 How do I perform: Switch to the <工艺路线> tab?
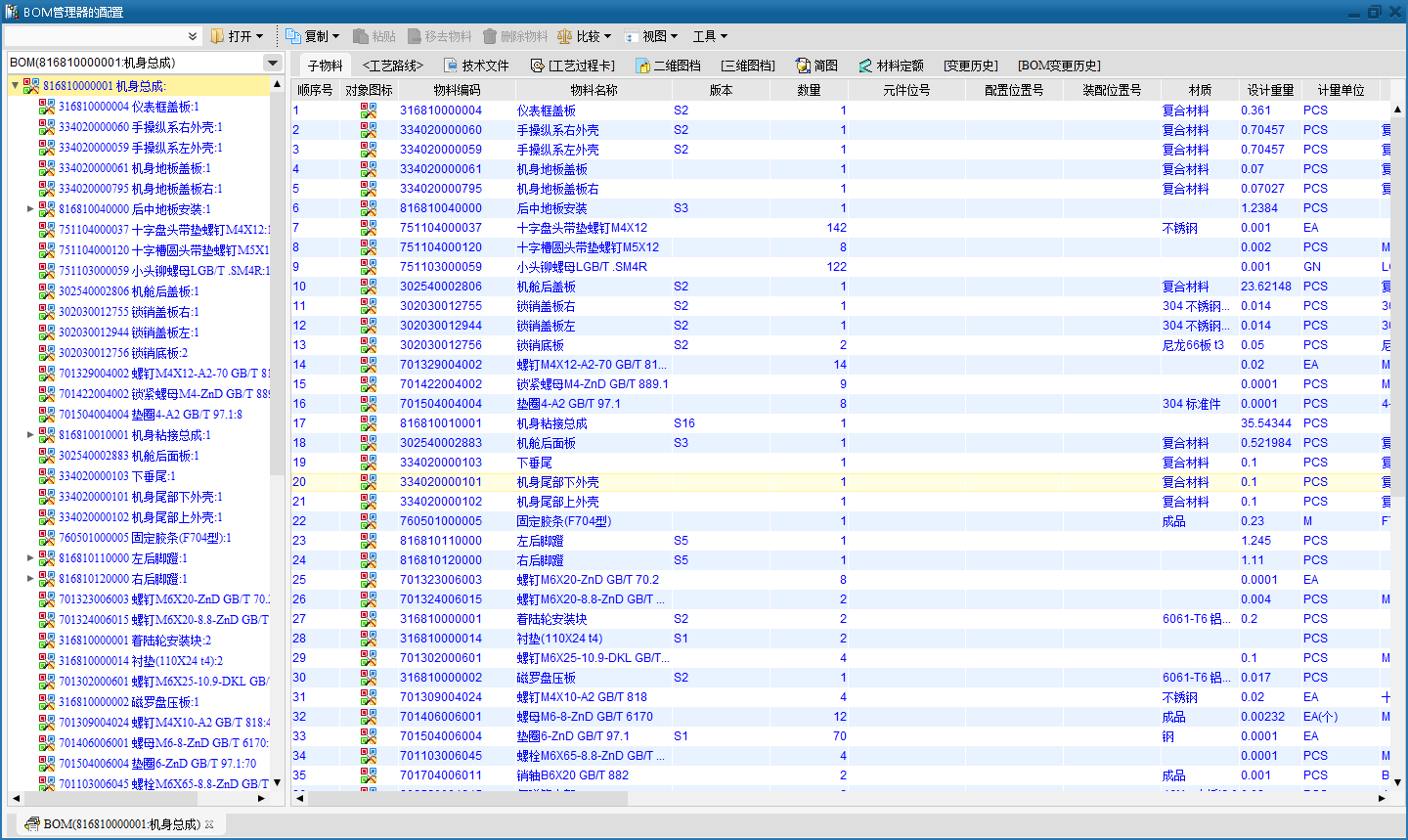click(x=392, y=66)
